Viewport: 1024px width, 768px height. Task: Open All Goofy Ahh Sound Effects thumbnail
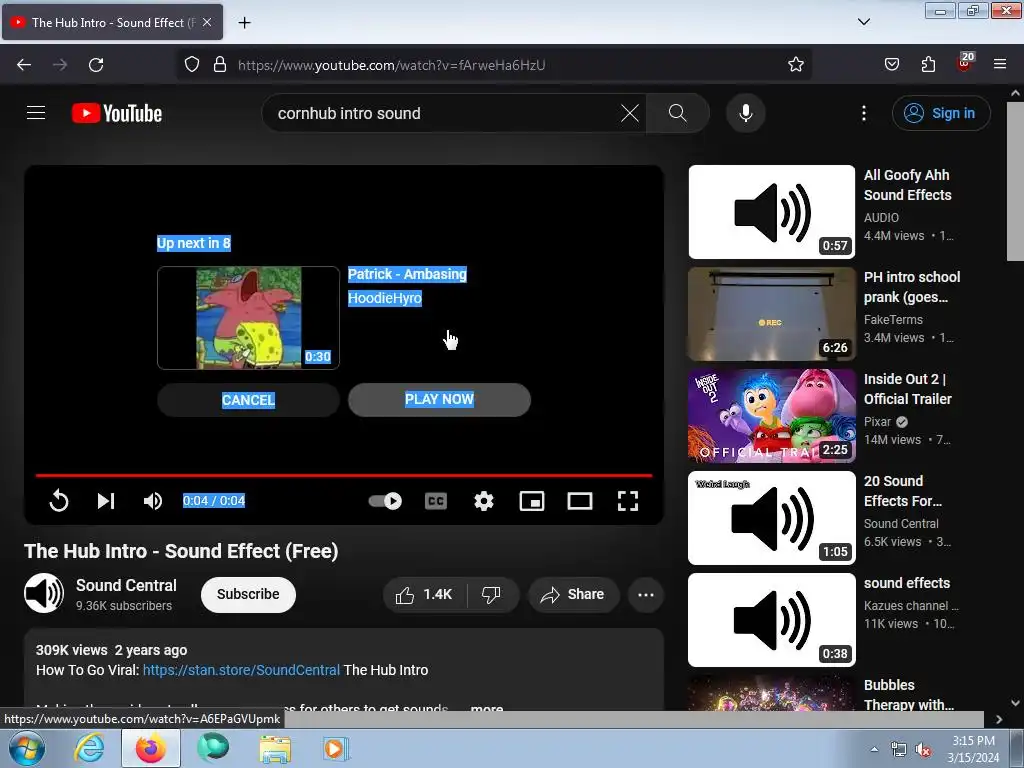point(771,212)
